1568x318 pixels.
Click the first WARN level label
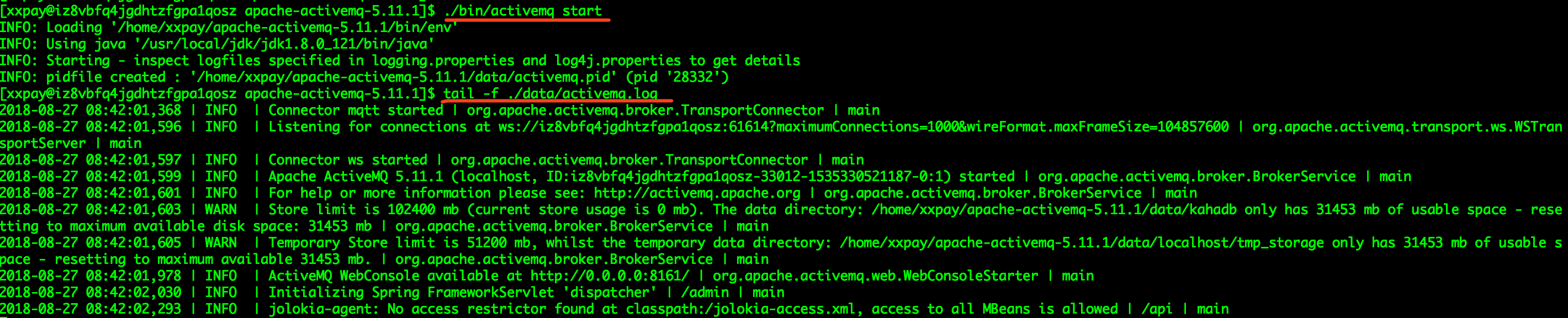pyautogui.click(x=221, y=210)
